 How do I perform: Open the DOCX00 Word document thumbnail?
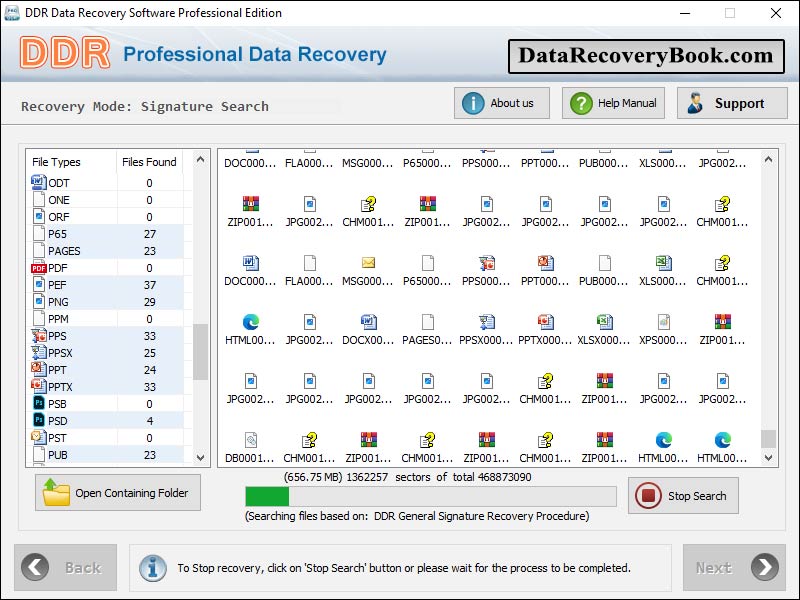click(369, 322)
